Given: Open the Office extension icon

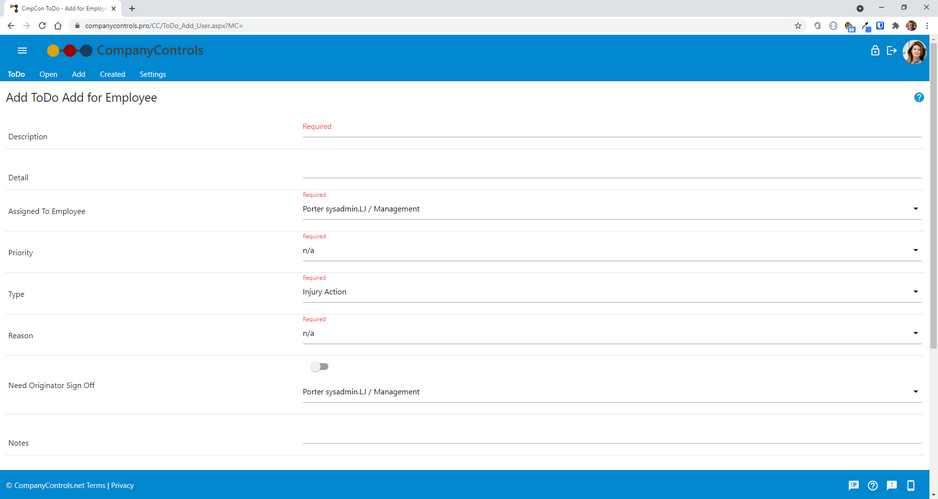Looking at the screenshot, I should [818, 26].
